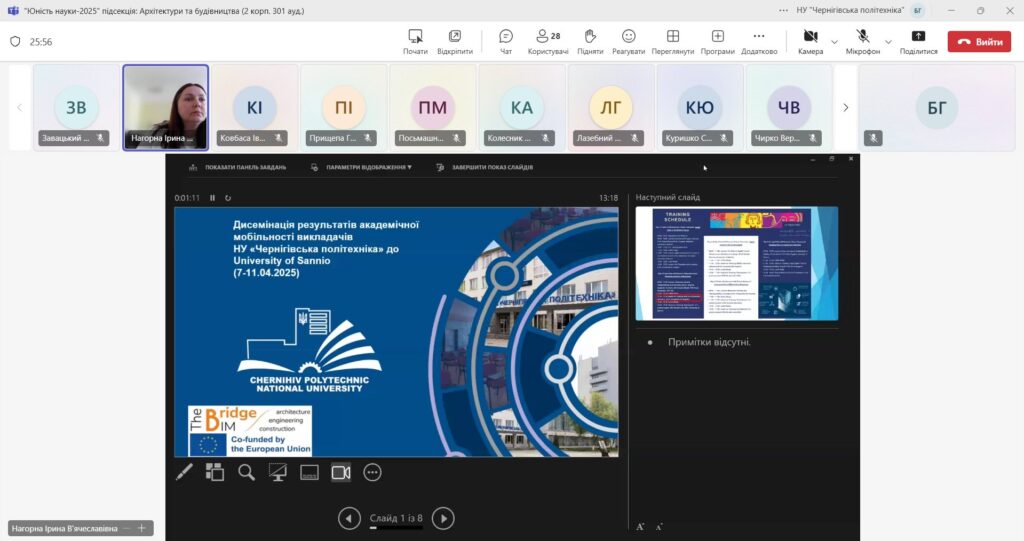Open the Почати recording menu

pyautogui.click(x=415, y=42)
